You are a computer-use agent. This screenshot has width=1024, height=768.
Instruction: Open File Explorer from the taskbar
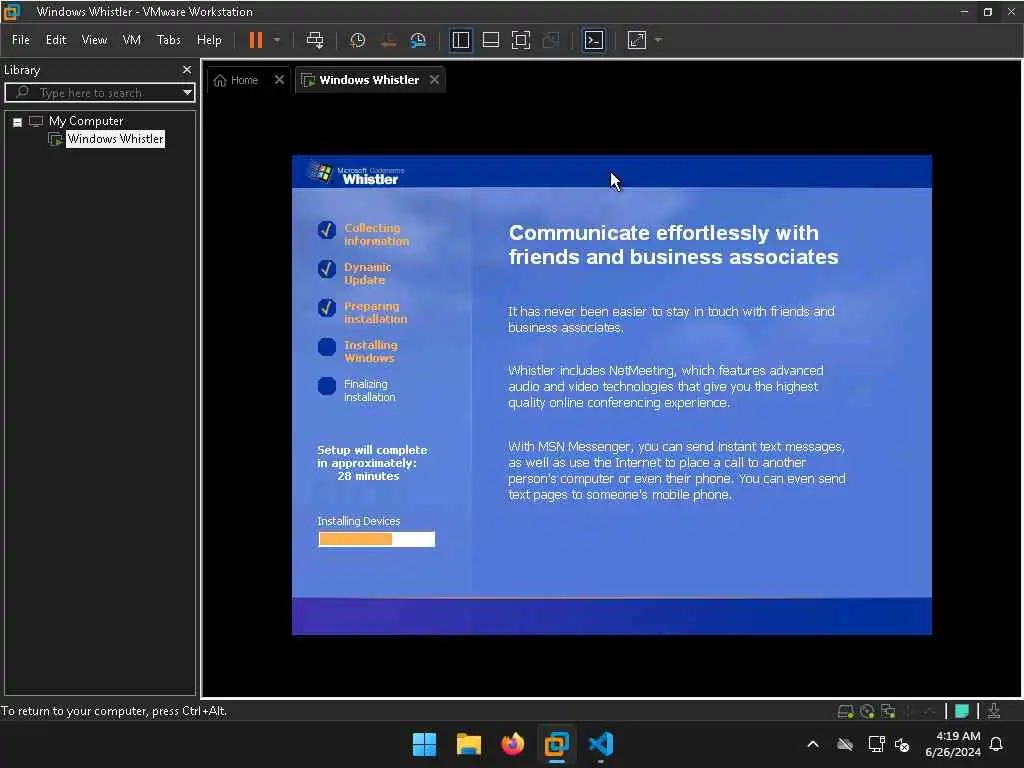tap(469, 744)
